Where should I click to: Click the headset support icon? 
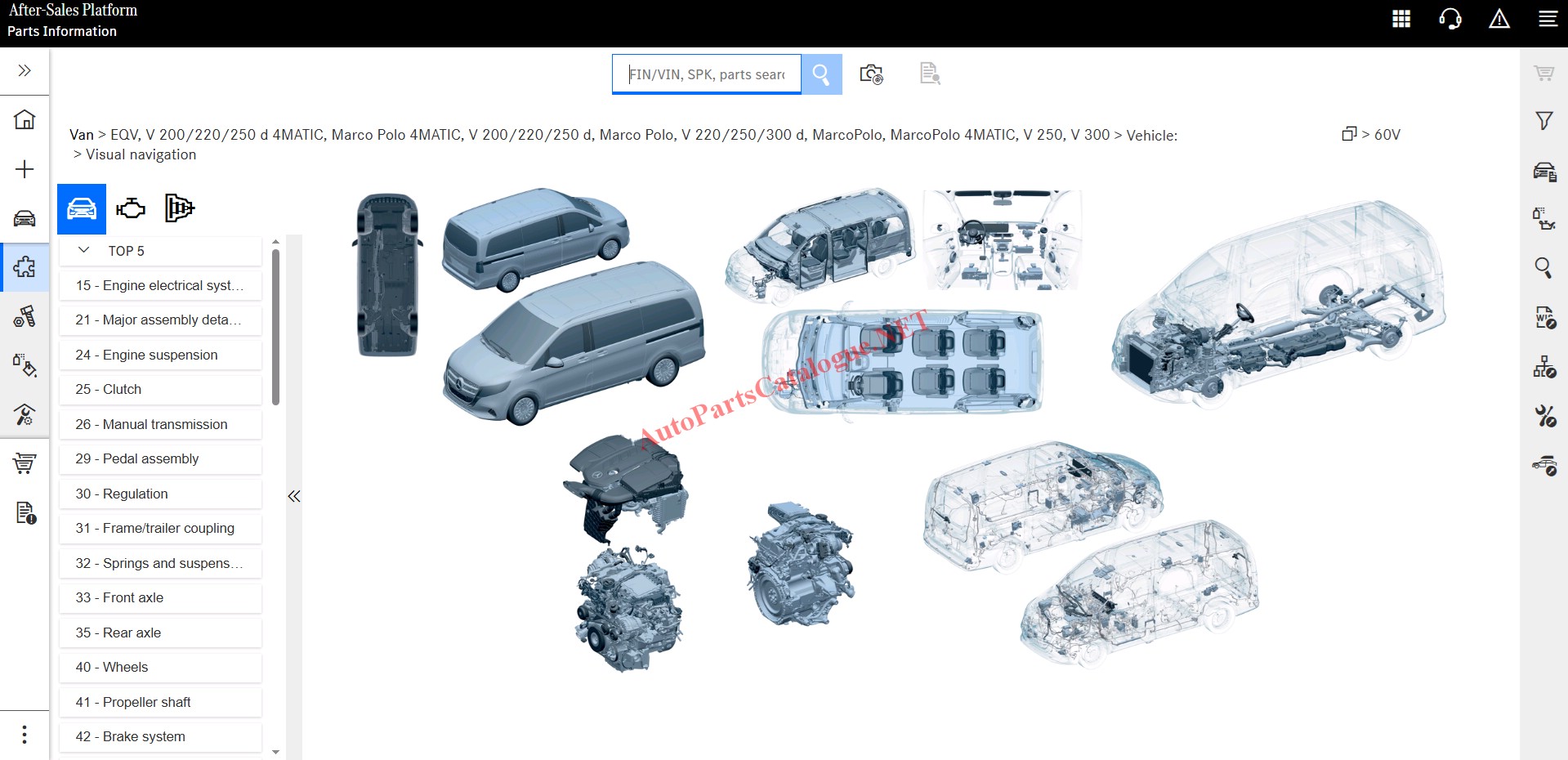coord(1450,19)
